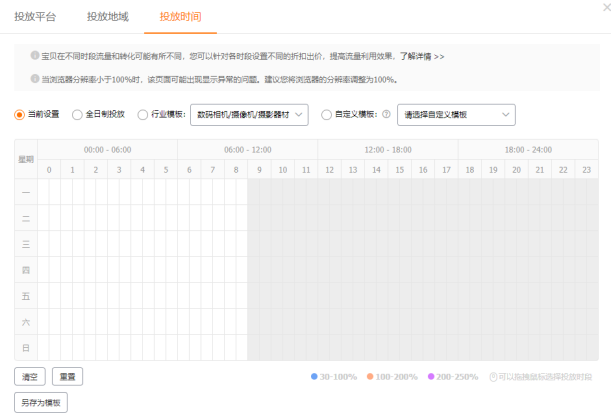Click the hour 18 column header

(x=470, y=169)
